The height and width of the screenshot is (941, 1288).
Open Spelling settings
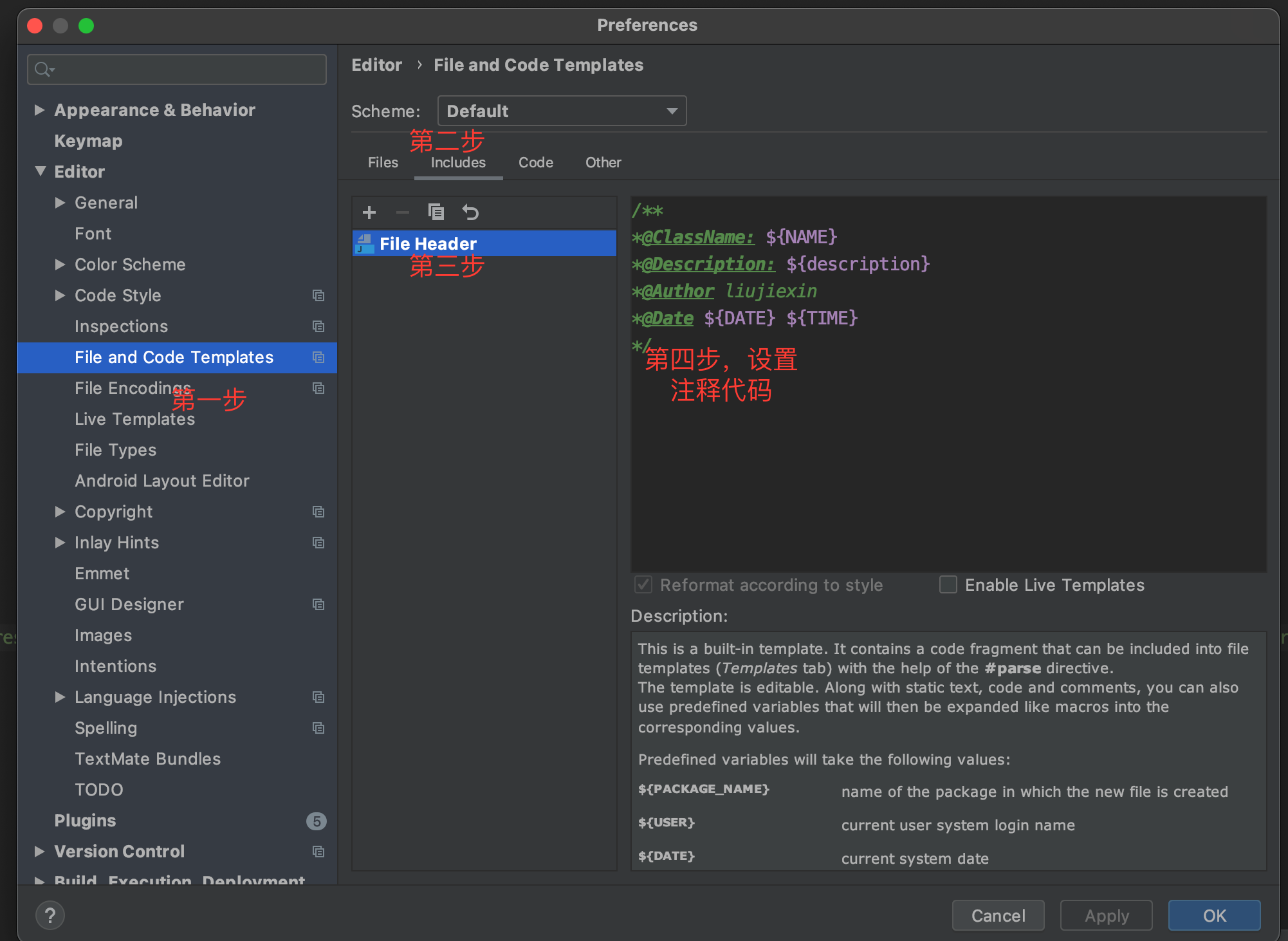[106, 728]
